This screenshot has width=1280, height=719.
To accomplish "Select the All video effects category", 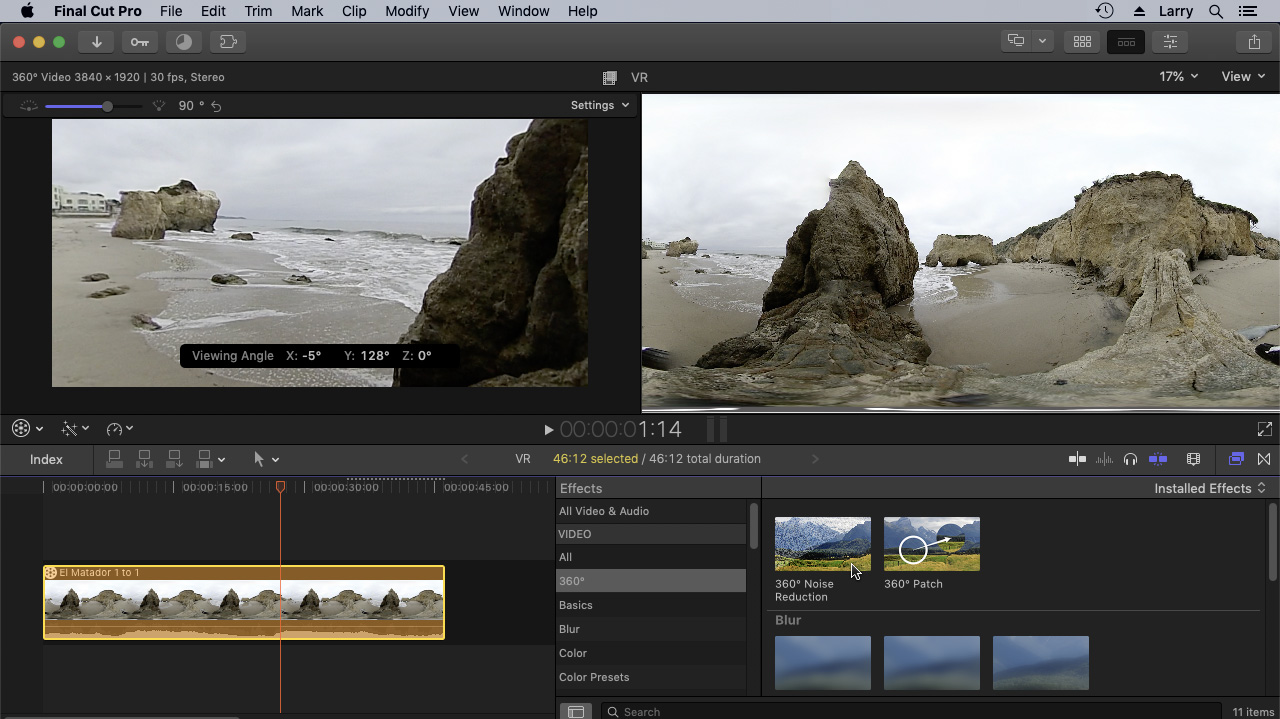I will pyautogui.click(x=651, y=557).
